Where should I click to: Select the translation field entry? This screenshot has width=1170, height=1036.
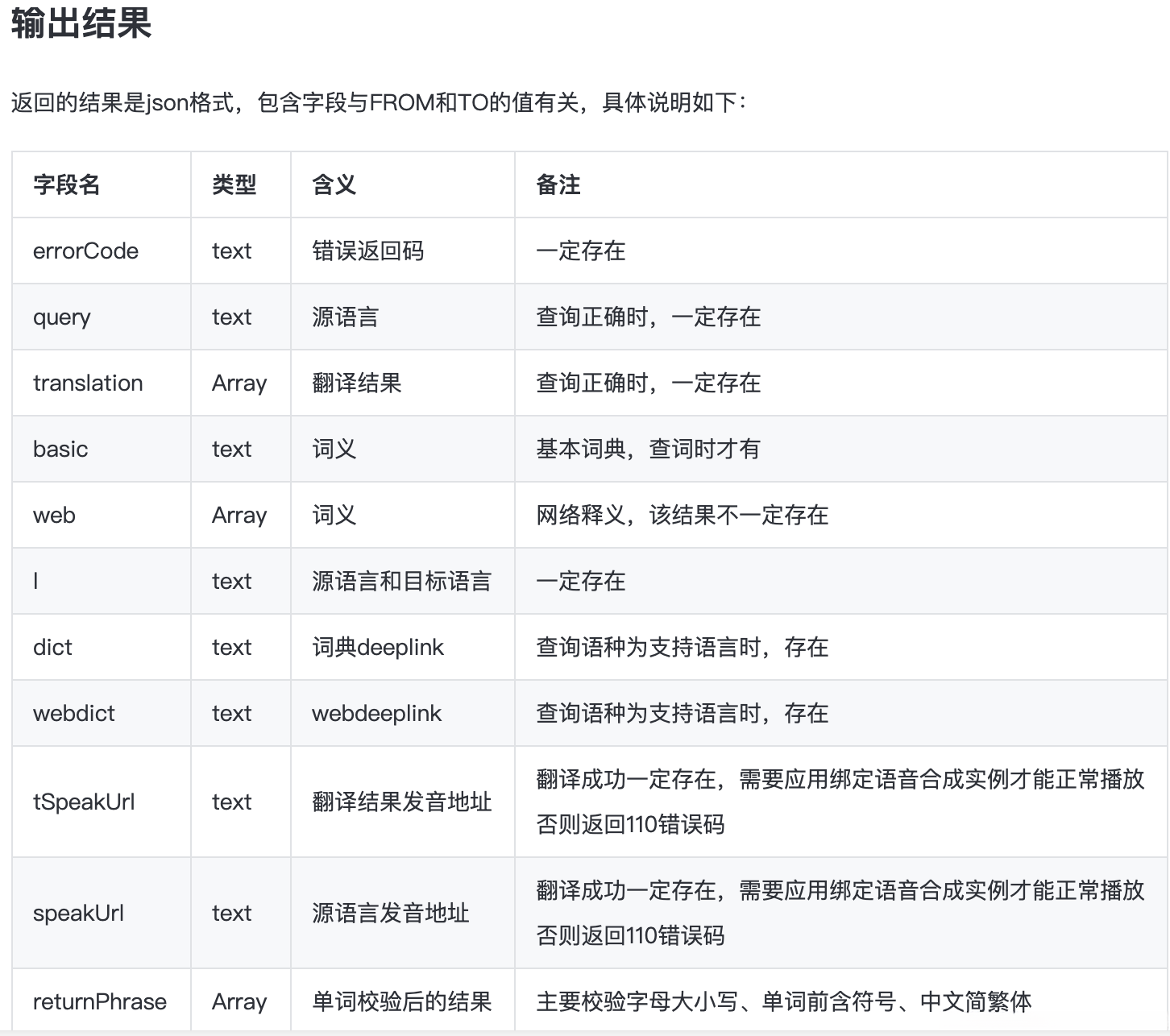click(x=89, y=383)
